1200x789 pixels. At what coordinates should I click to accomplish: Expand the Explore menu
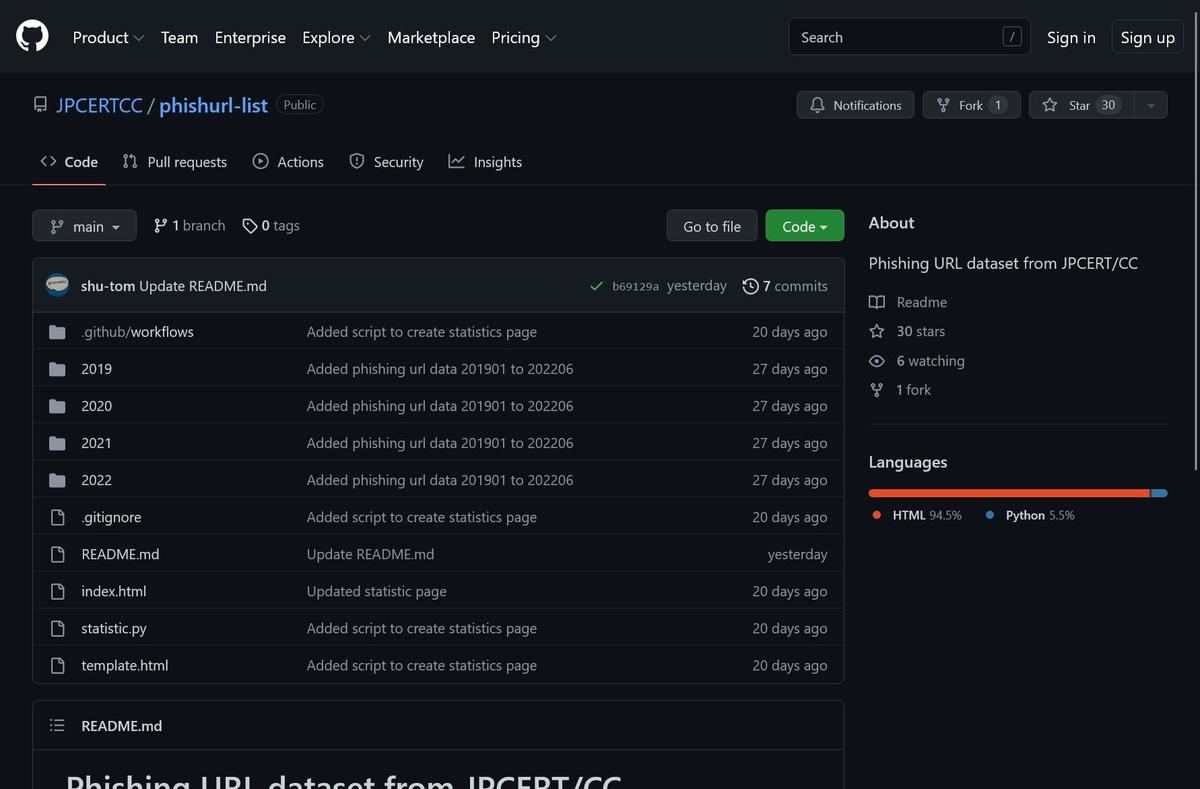(x=336, y=37)
